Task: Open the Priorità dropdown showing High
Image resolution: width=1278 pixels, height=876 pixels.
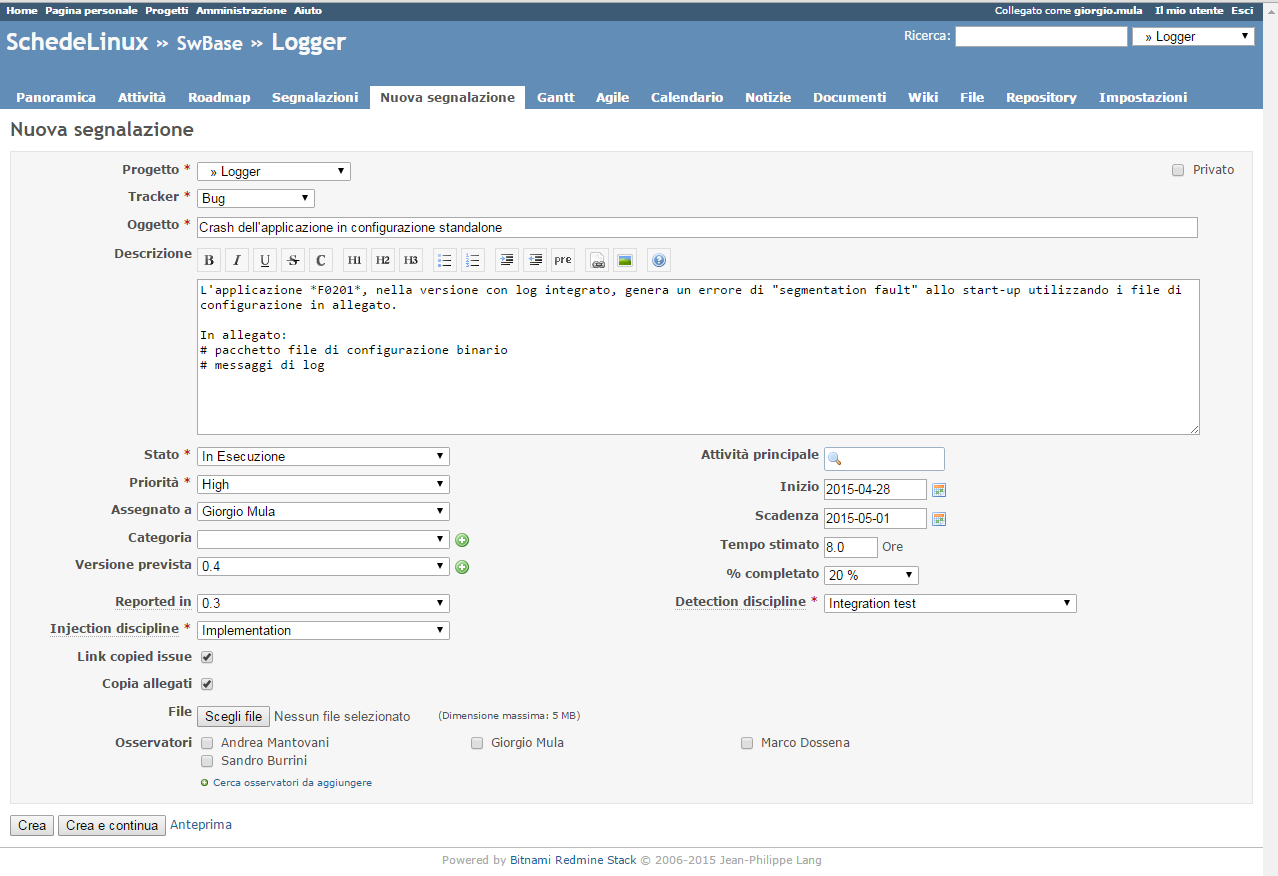Action: click(x=323, y=484)
